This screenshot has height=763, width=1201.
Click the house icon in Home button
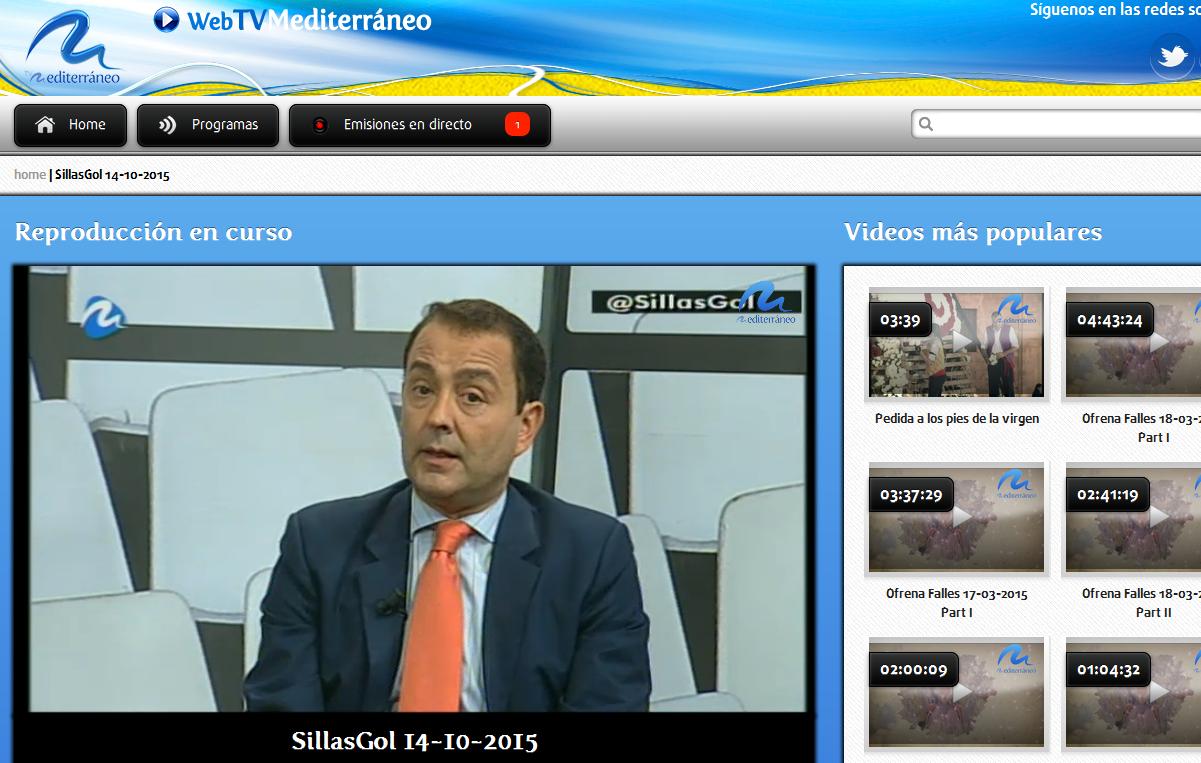tap(45, 125)
